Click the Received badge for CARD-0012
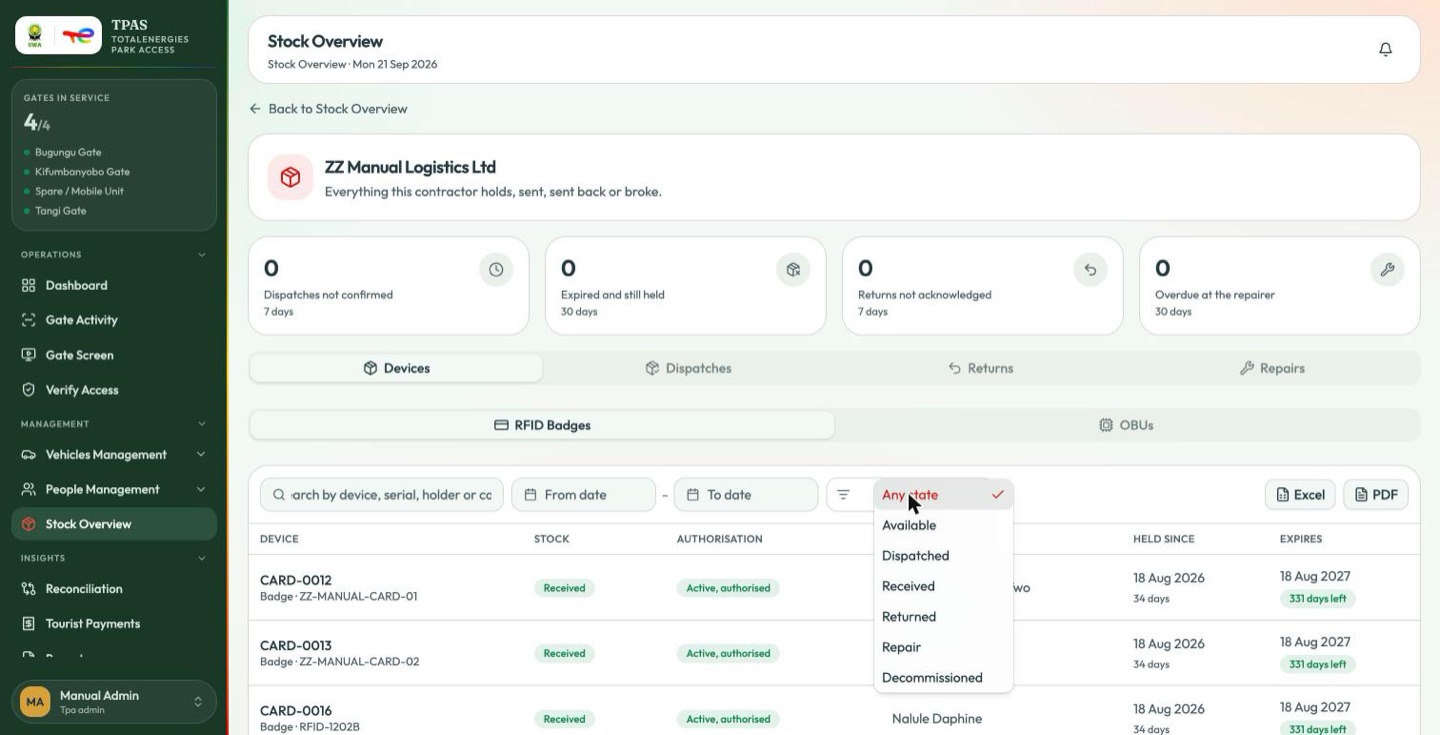This screenshot has width=1440, height=735. [x=564, y=588]
